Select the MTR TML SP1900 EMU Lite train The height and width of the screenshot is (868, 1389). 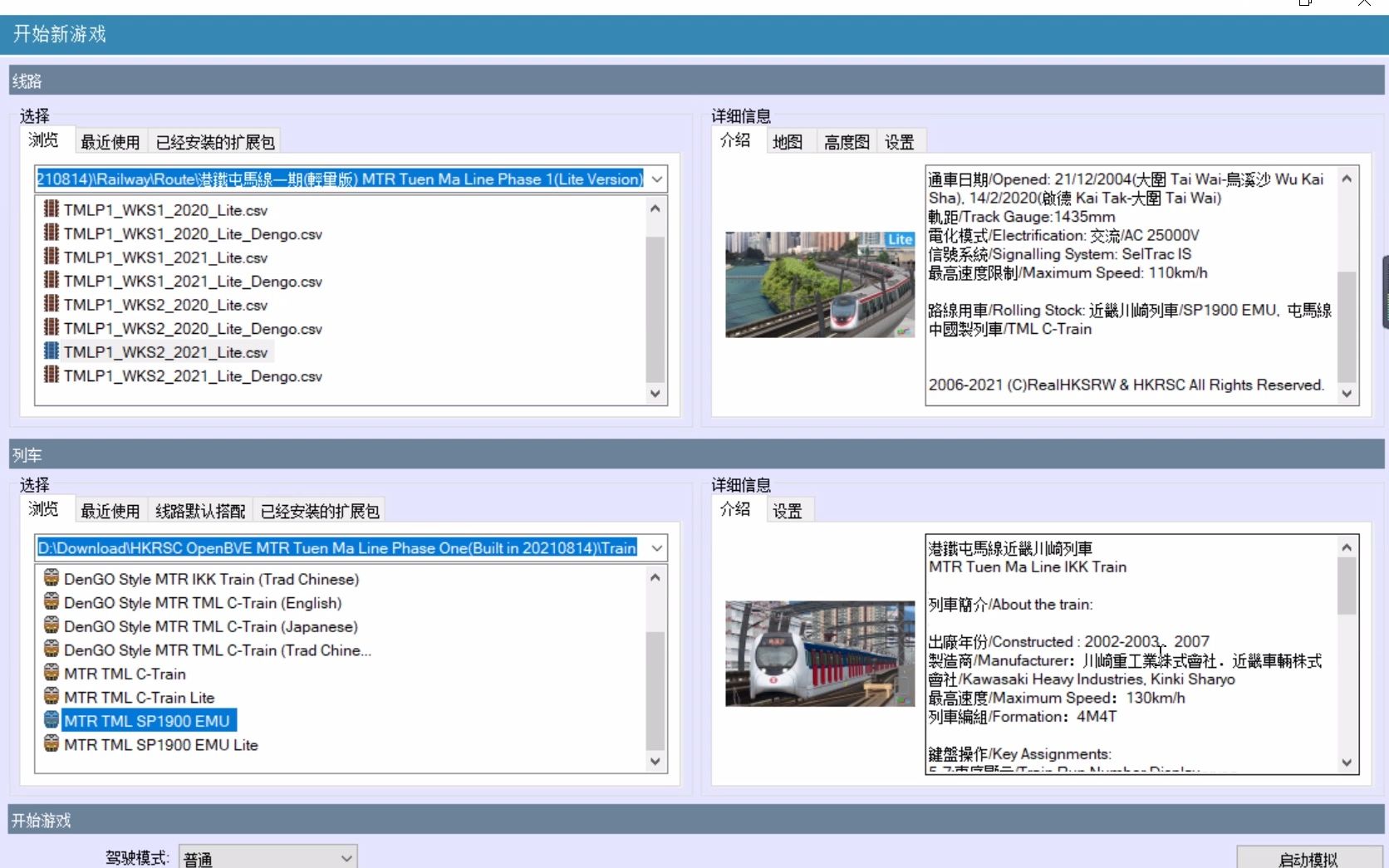[x=160, y=744]
